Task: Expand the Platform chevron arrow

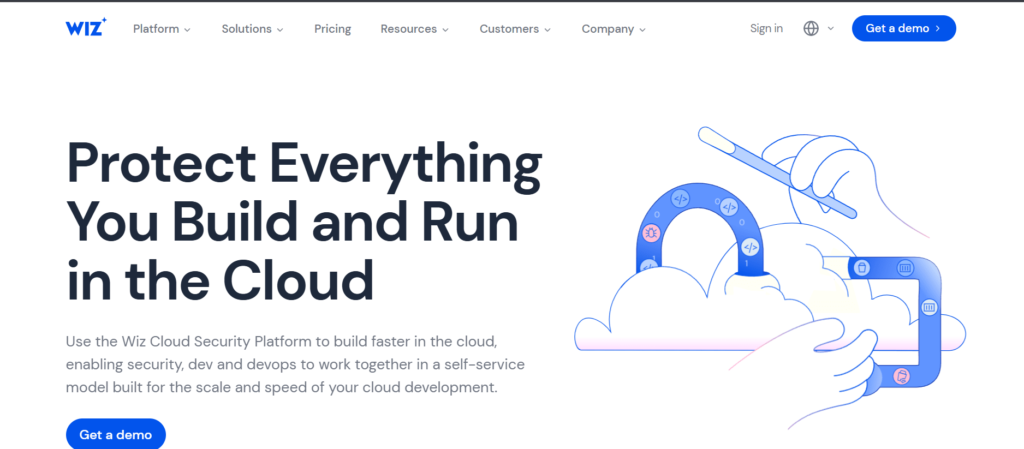Action: [x=187, y=29]
